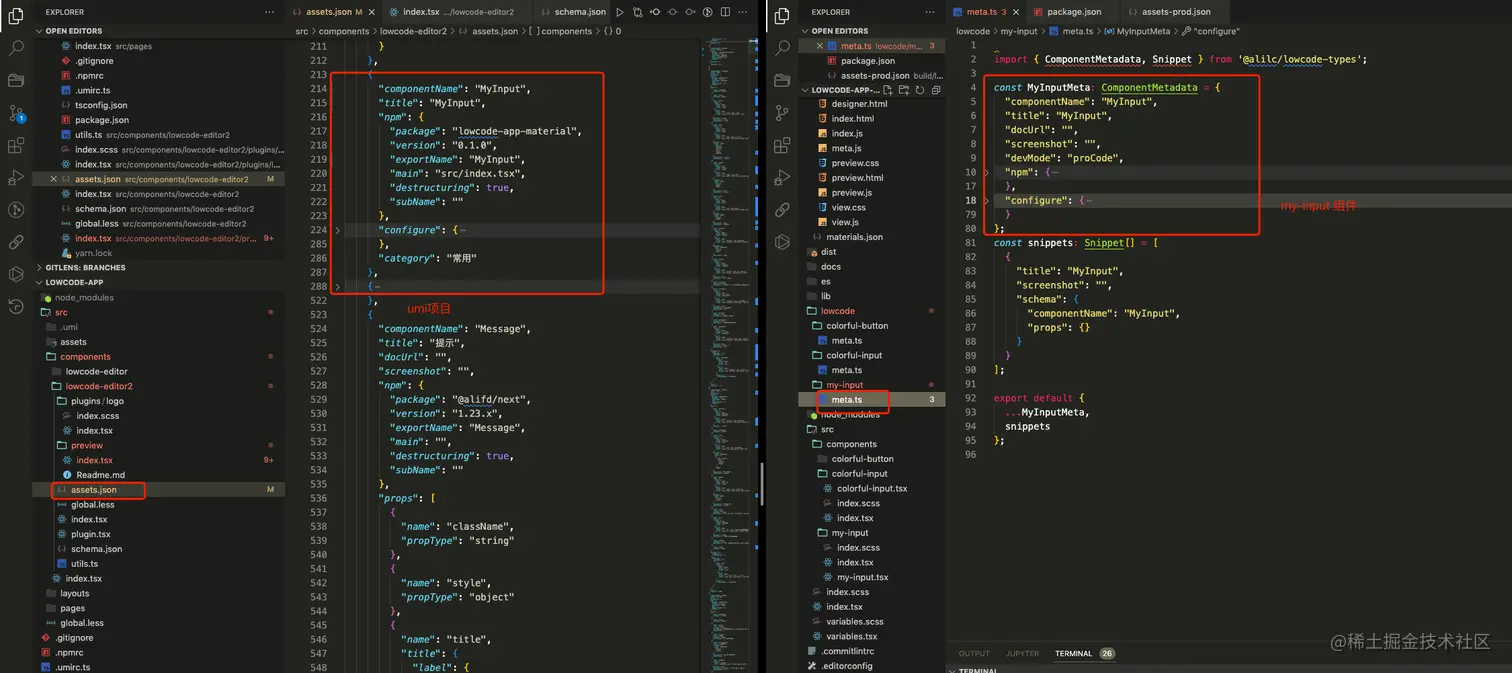The width and height of the screenshot is (1512, 673).
Task: Open Source Control with badge in left window
Action: click(15, 113)
